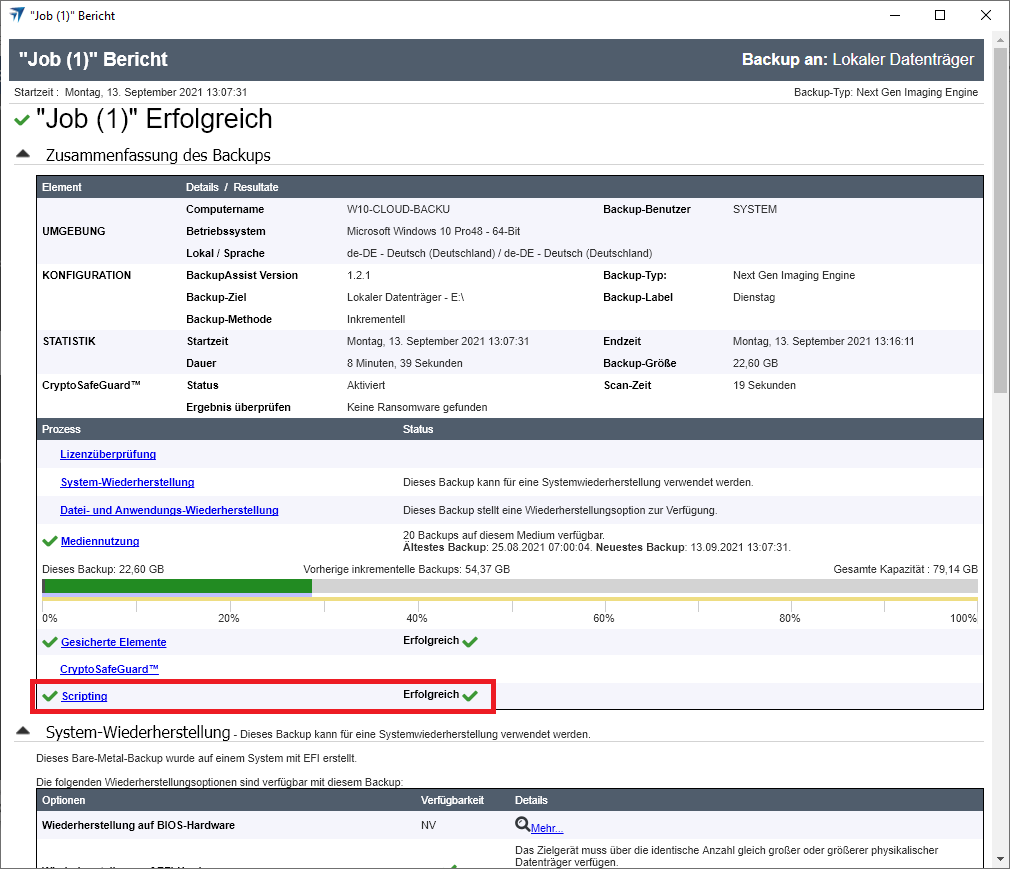This screenshot has height=869, width=1010.
Task: Click the BackupAssist app icon in title bar
Action: pyautogui.click(x=17, y=15)
